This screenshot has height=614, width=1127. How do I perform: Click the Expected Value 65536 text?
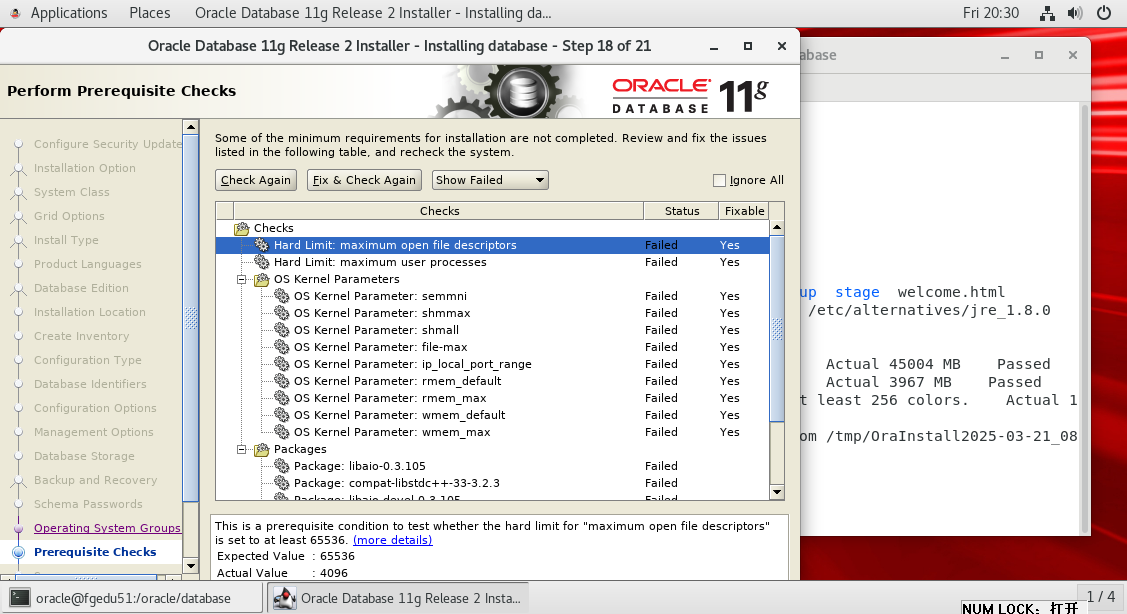tap(286, 556)
